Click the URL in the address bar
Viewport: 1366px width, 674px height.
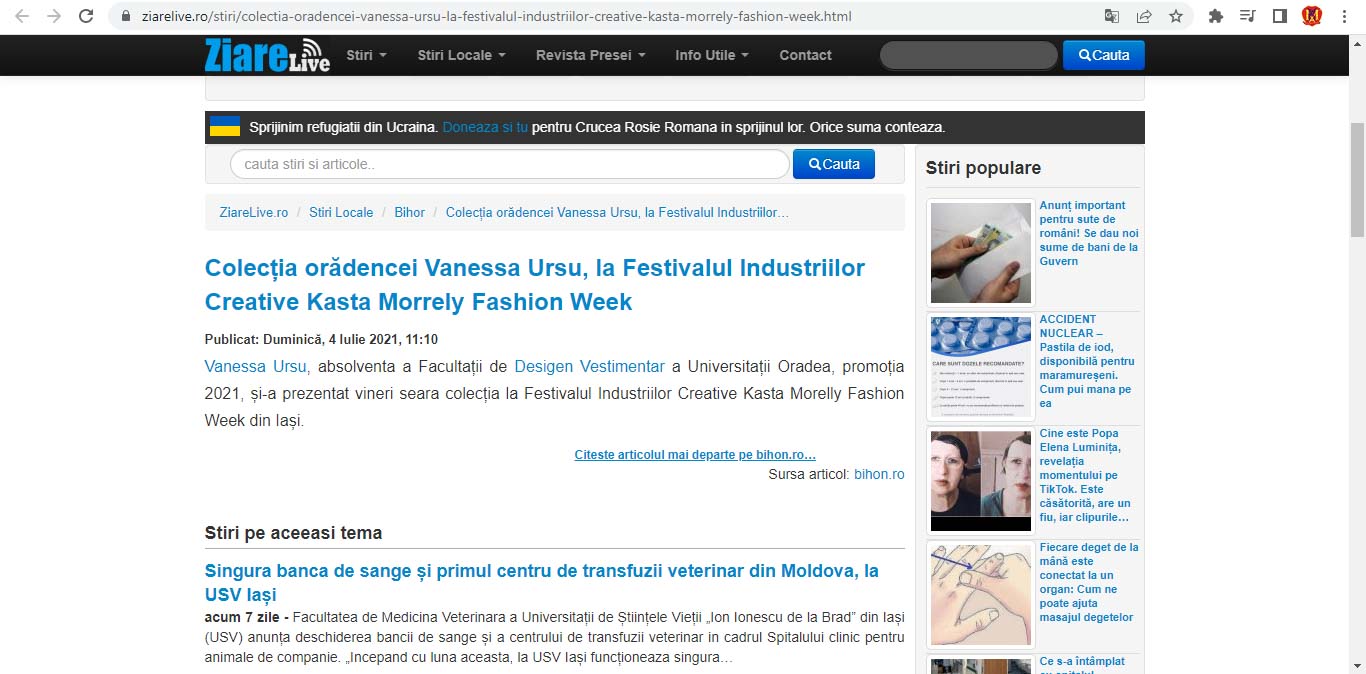pos(495,17)
